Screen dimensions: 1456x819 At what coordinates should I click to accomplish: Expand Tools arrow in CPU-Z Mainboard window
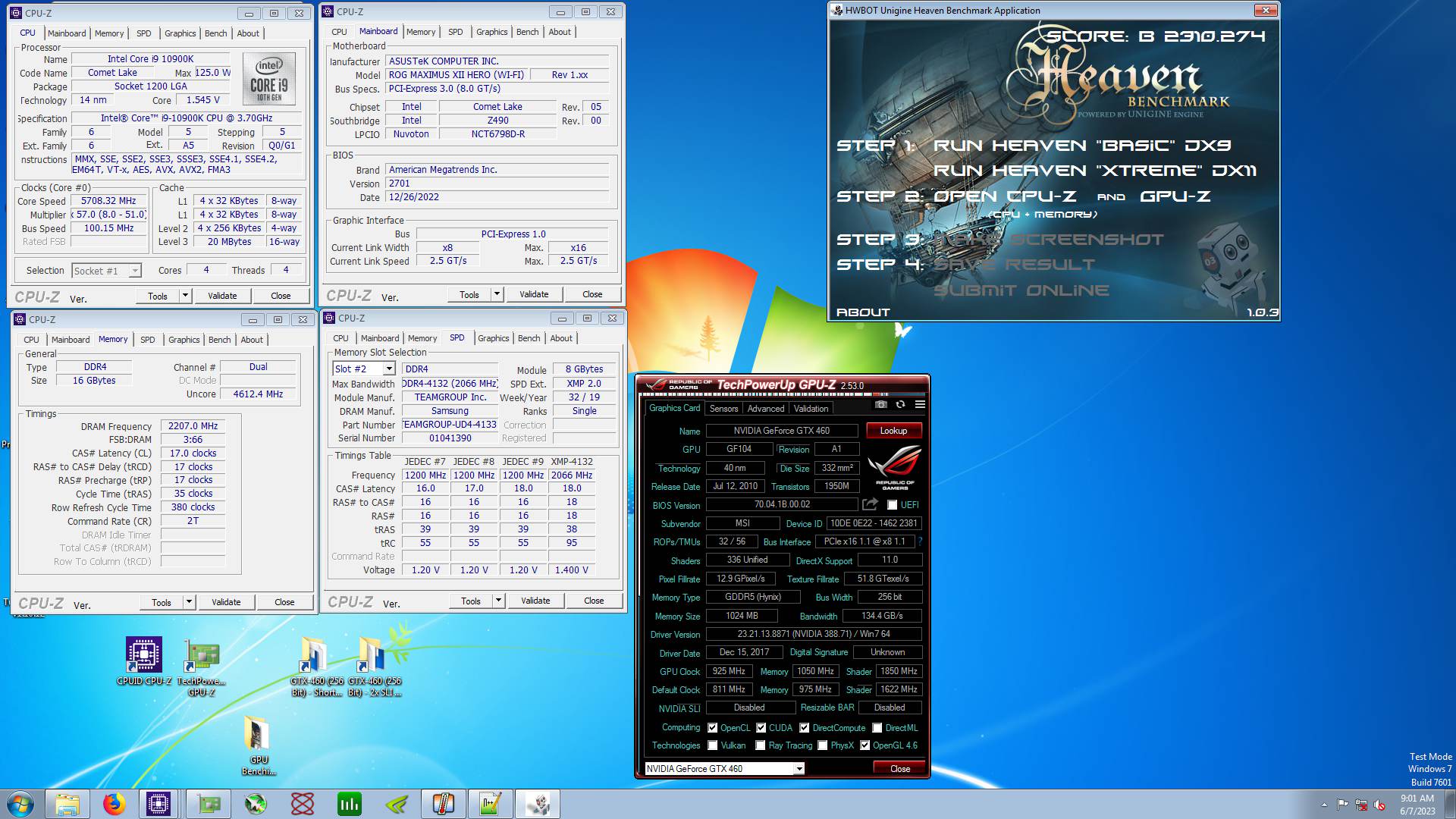click(x=497, y=294)
